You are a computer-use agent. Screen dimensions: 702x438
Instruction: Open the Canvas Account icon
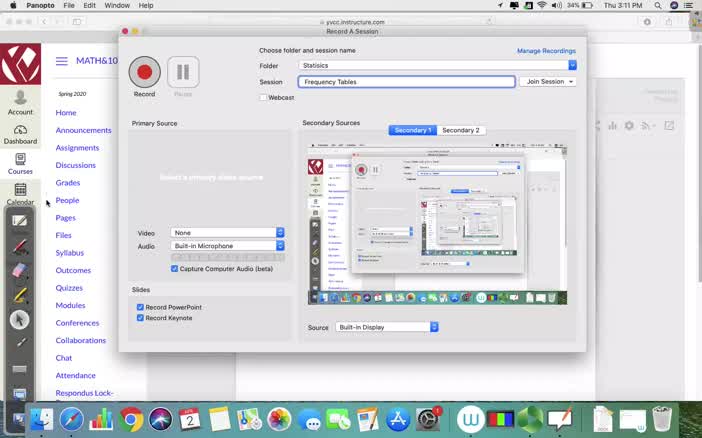[x=20, y=99]
